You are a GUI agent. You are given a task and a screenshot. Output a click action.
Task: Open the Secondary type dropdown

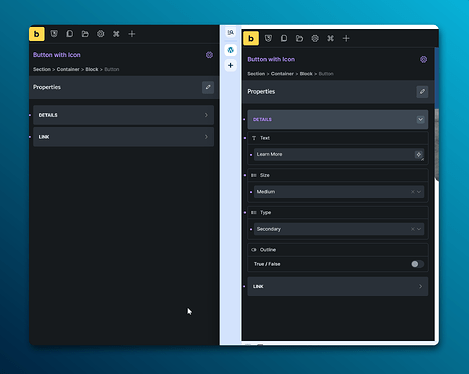(339, 229)
